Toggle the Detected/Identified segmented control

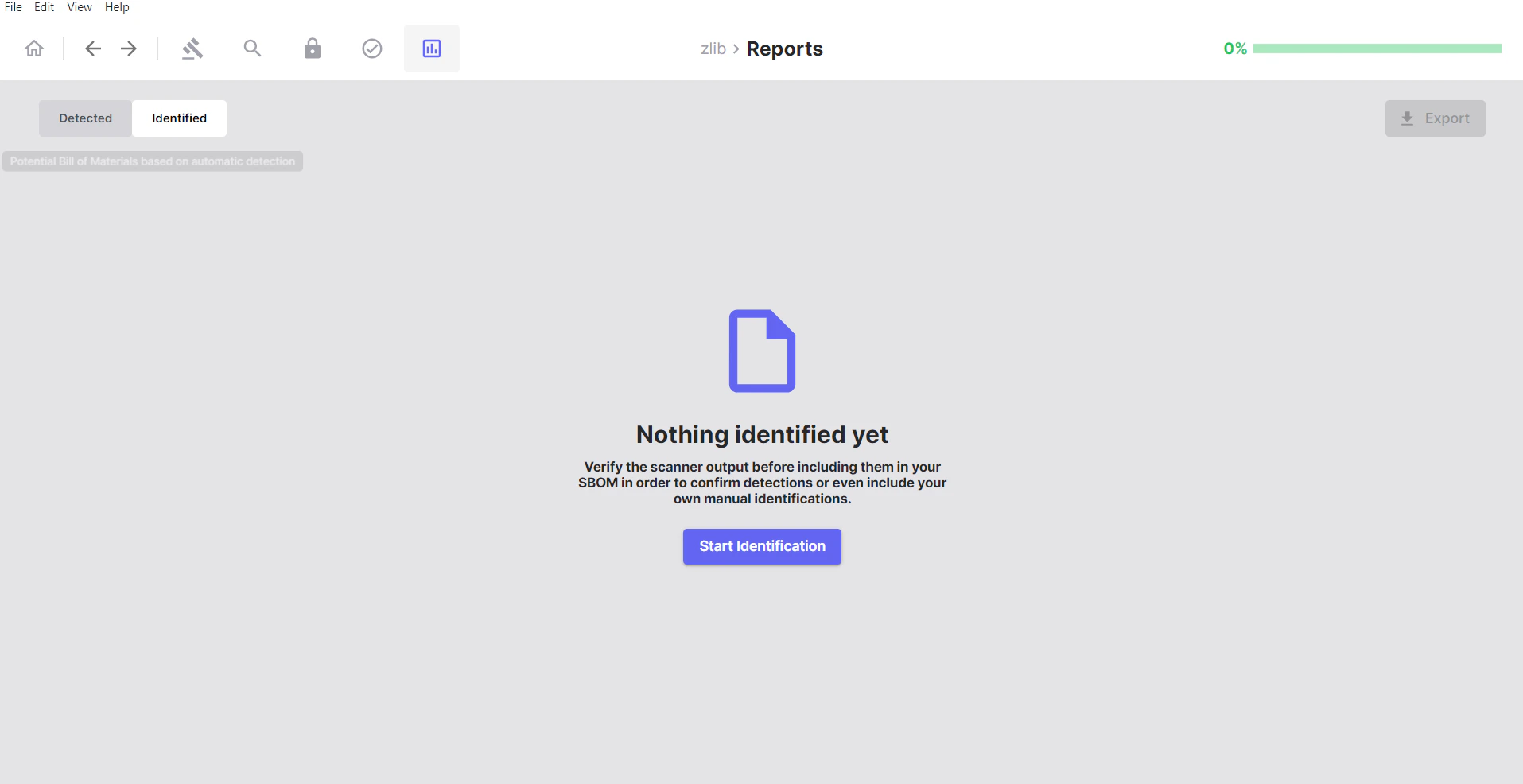click(132, 118)
